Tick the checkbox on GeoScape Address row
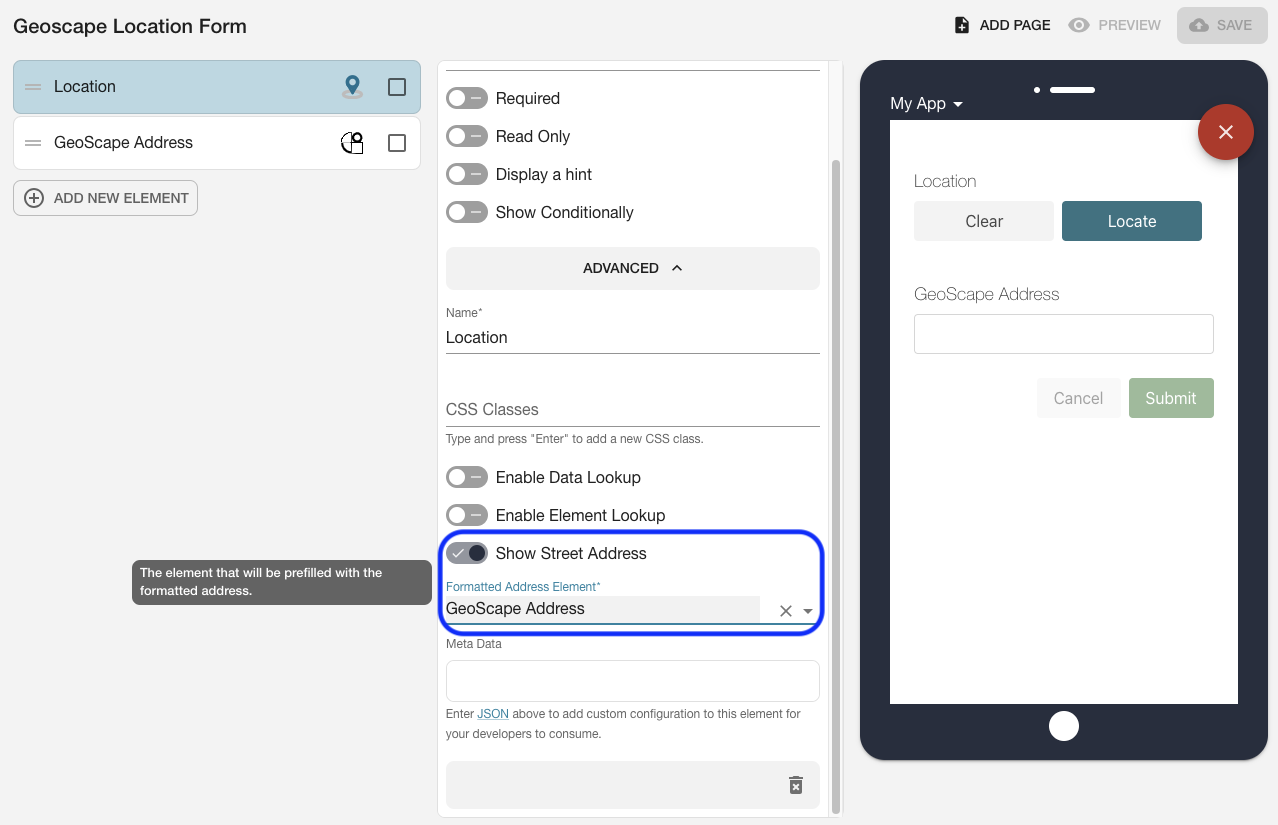The width and height of the screenshot is (1278, 825). (x=397, y=143)
